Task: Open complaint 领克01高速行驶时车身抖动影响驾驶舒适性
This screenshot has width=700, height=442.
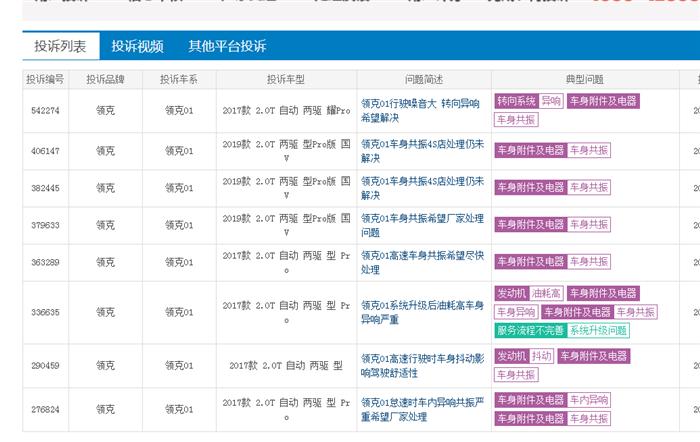Action: pos(422,365)
